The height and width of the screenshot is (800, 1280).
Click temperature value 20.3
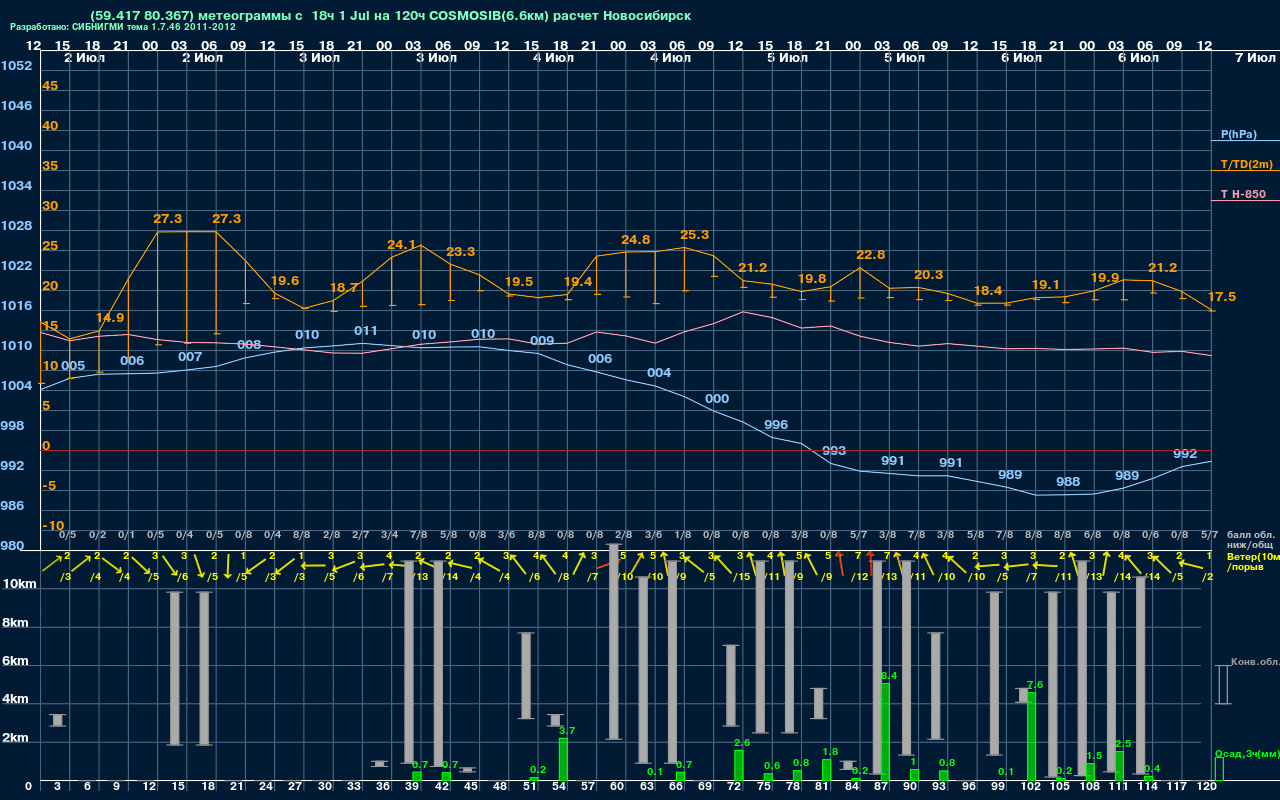pyautogui.click(x=929, y=275)
